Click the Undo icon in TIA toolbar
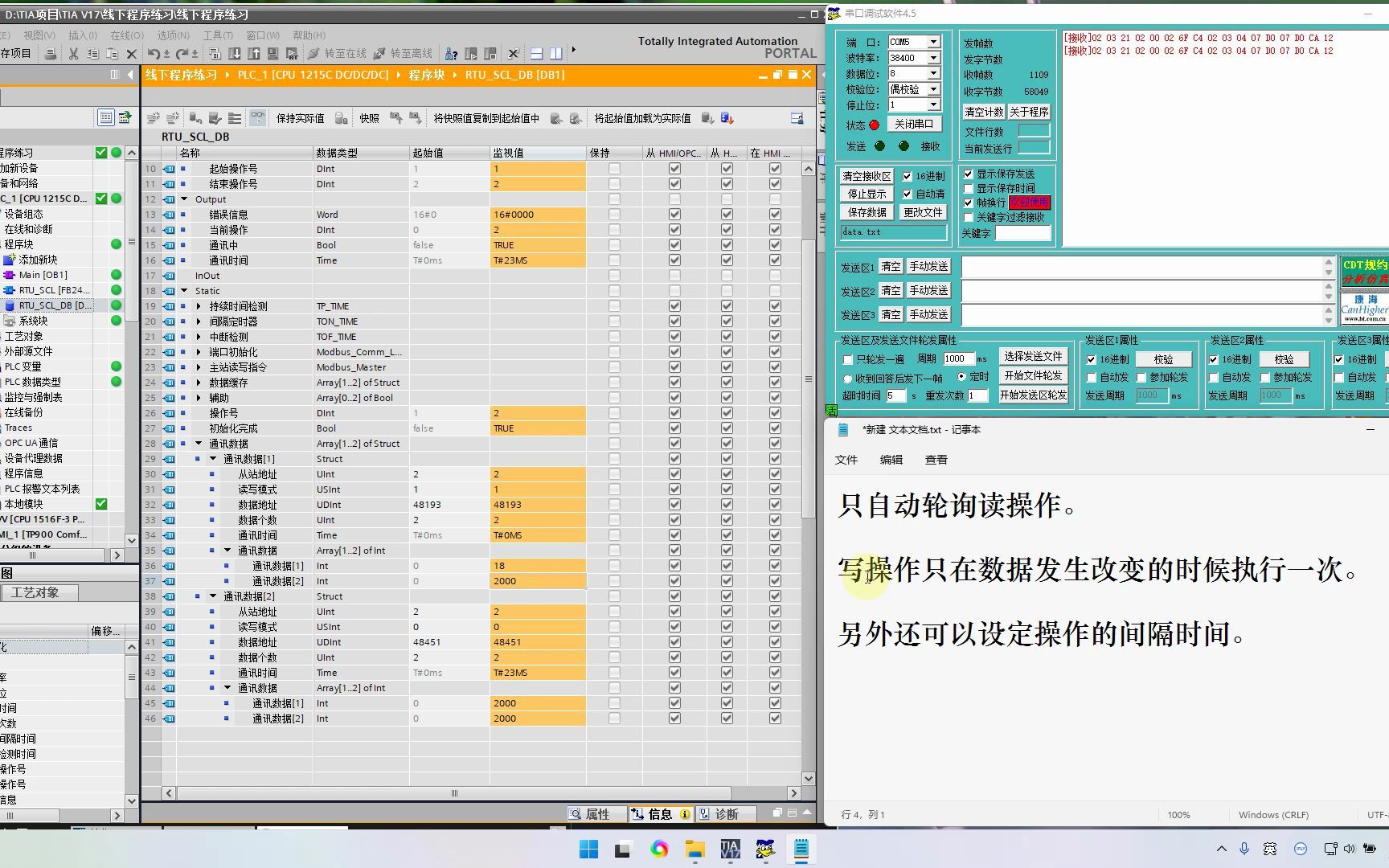 coord(153,53)
